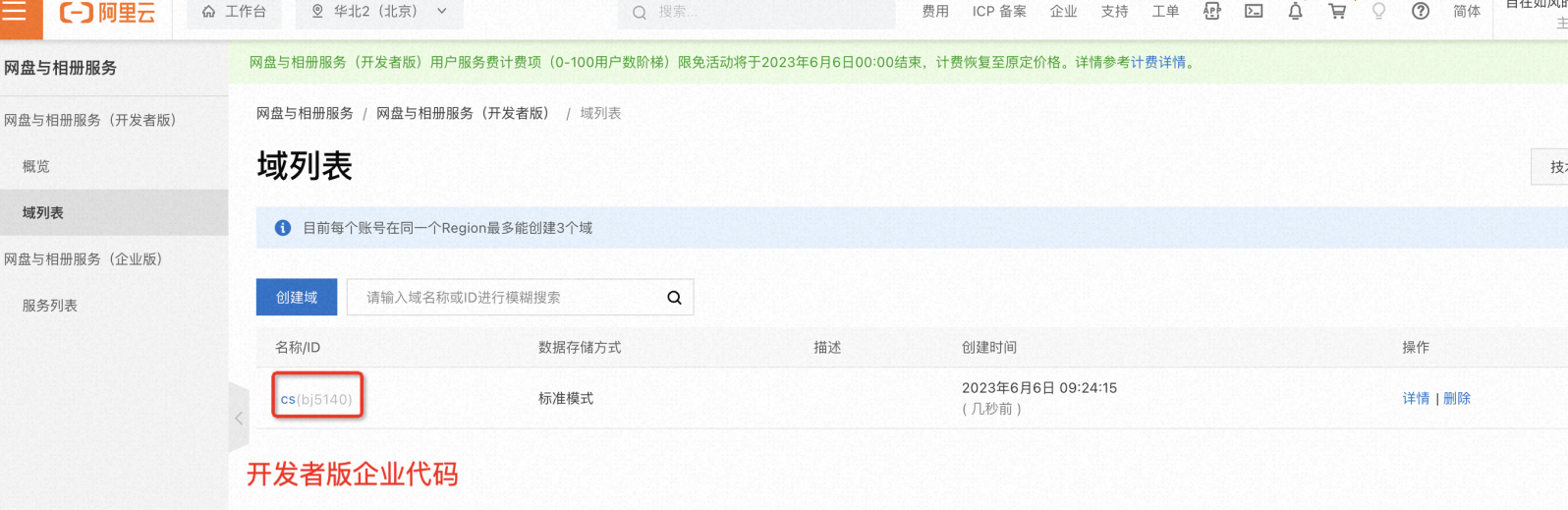Switch language via 简体

[x=1467, y=12]
